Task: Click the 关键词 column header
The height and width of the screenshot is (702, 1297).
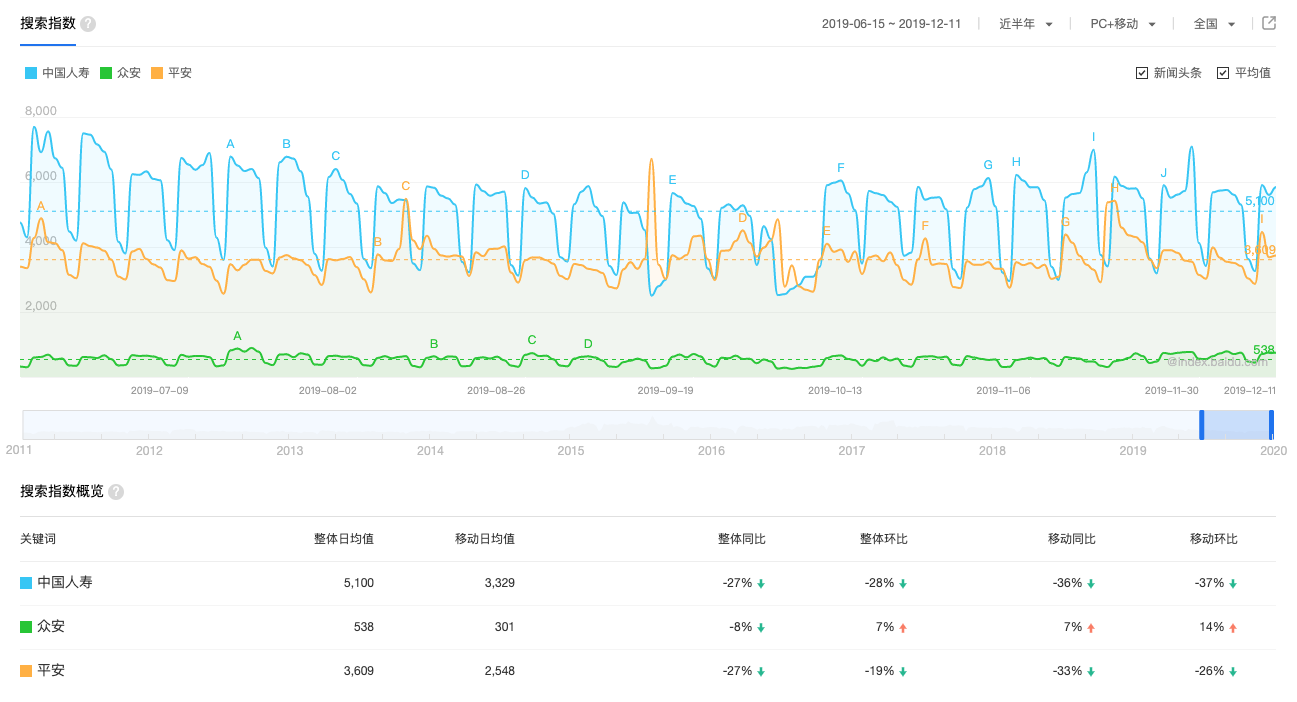Action: (x=38, y=539)
